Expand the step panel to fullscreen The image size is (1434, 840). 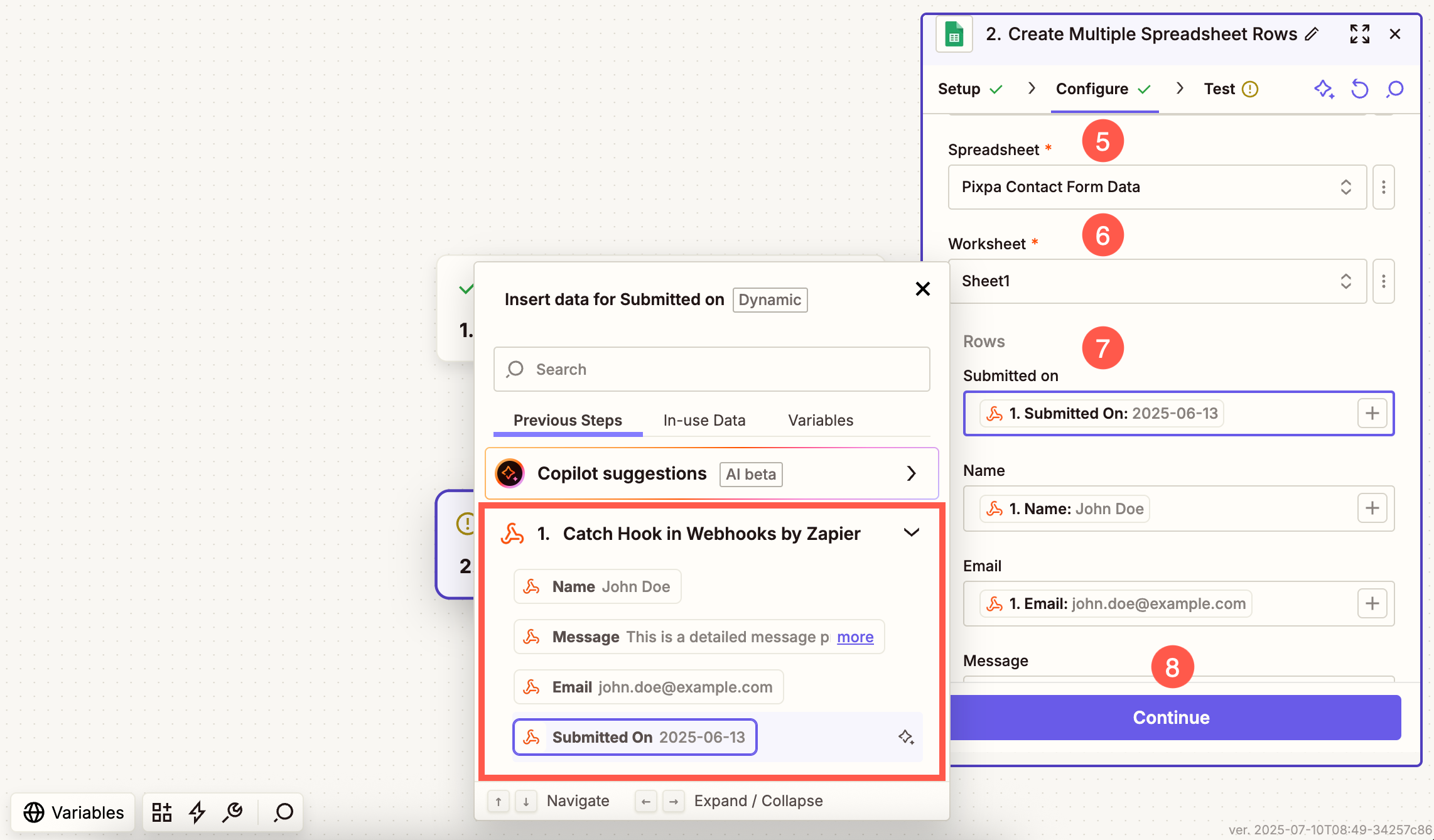point(1359,34)
